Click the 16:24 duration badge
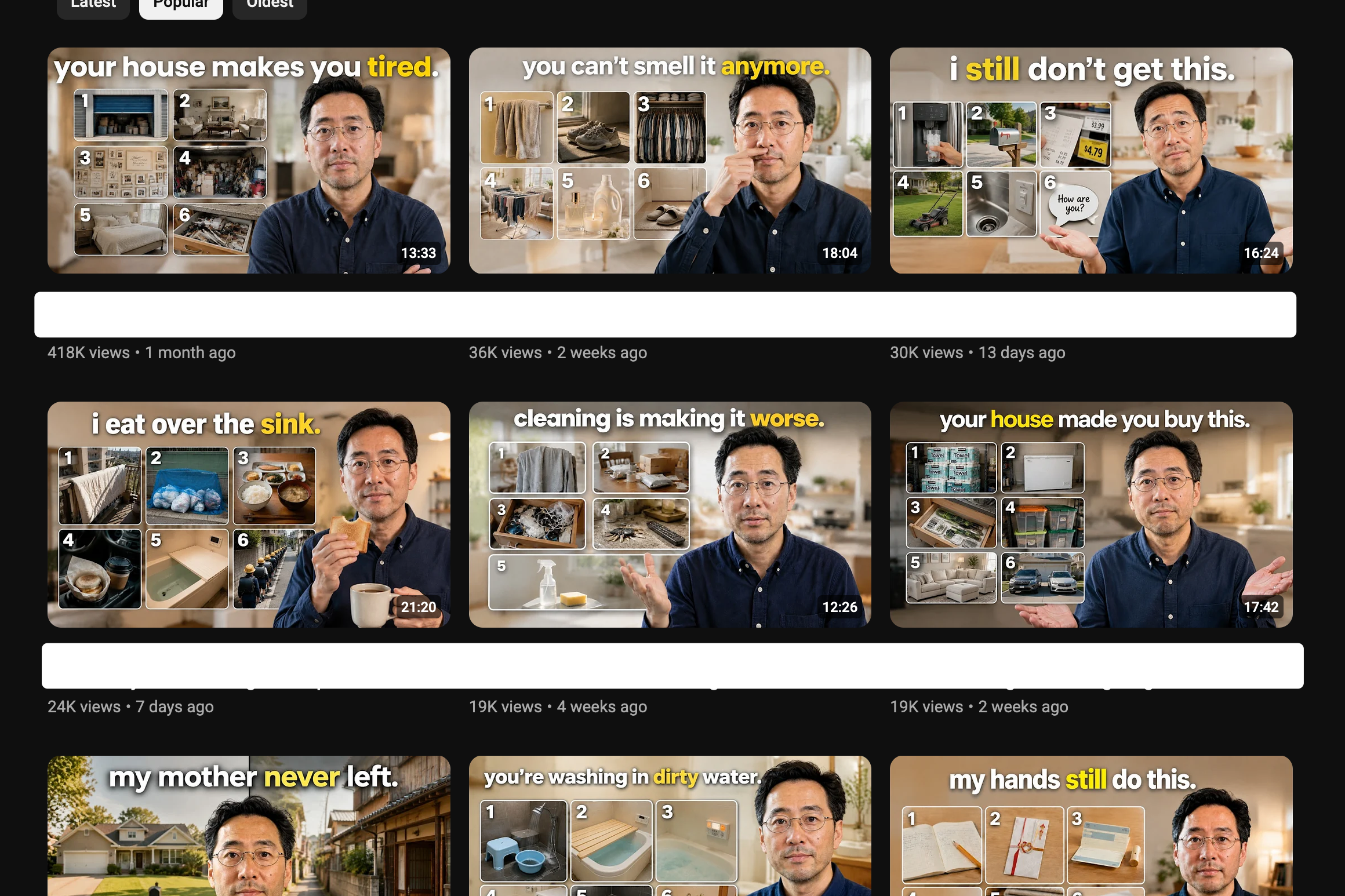Image resolution: width=1345 pixels, height=896 pixels. (x=1261, y=253)
